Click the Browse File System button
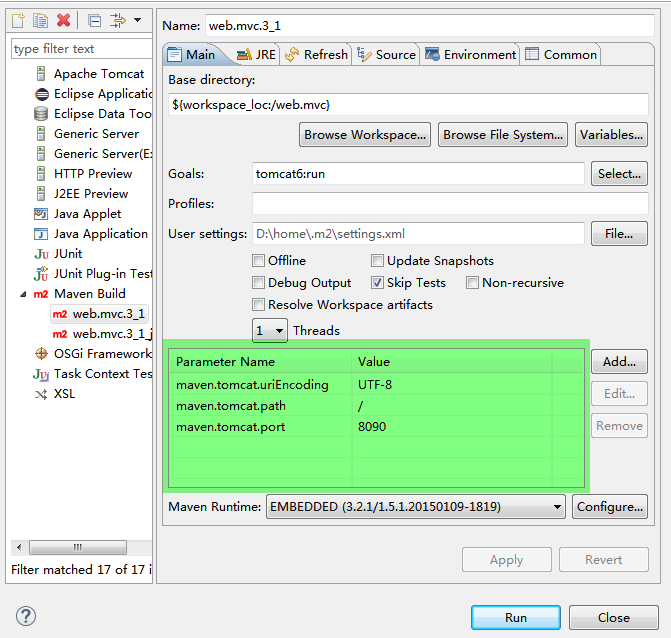The image size is (671, 638). point(503,135)
